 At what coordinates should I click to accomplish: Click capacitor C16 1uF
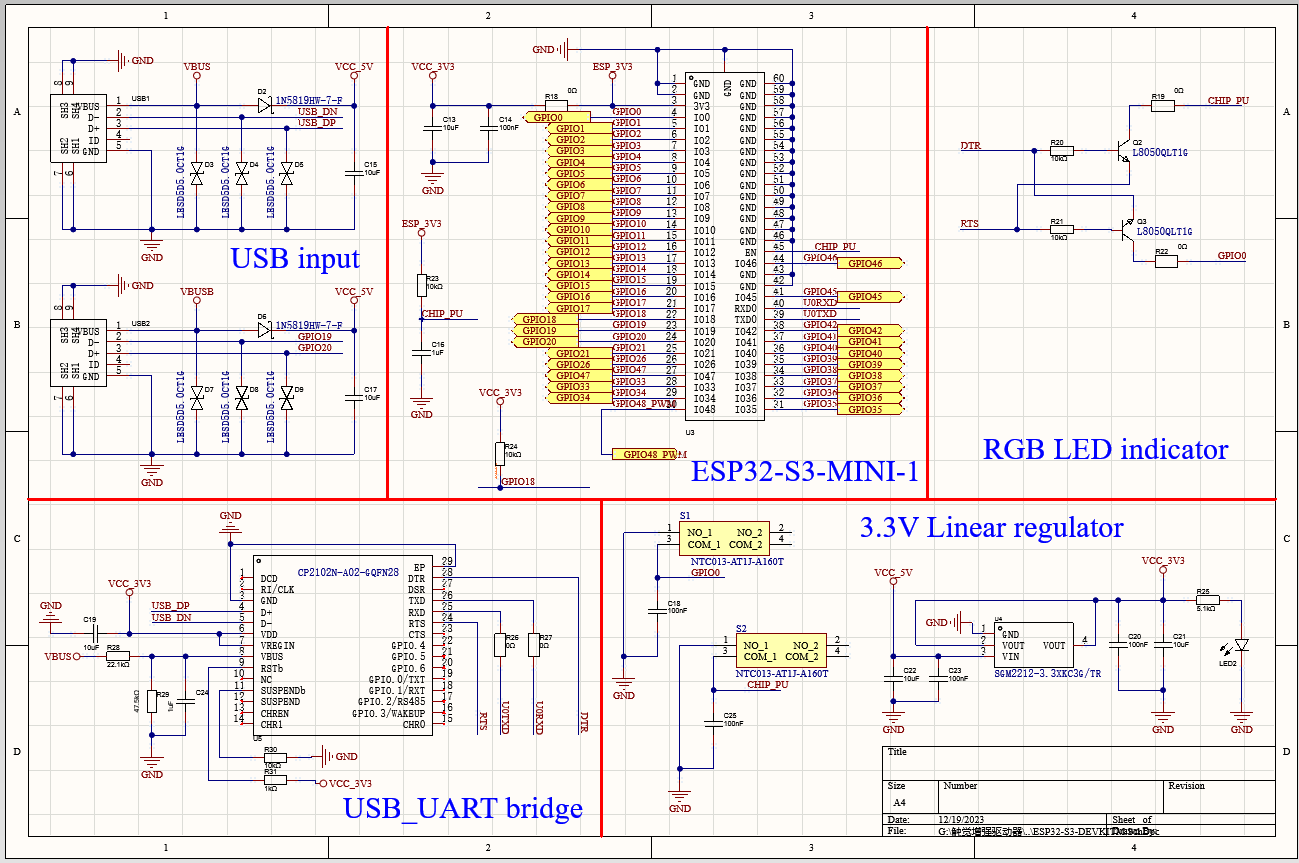click(421, 351)
